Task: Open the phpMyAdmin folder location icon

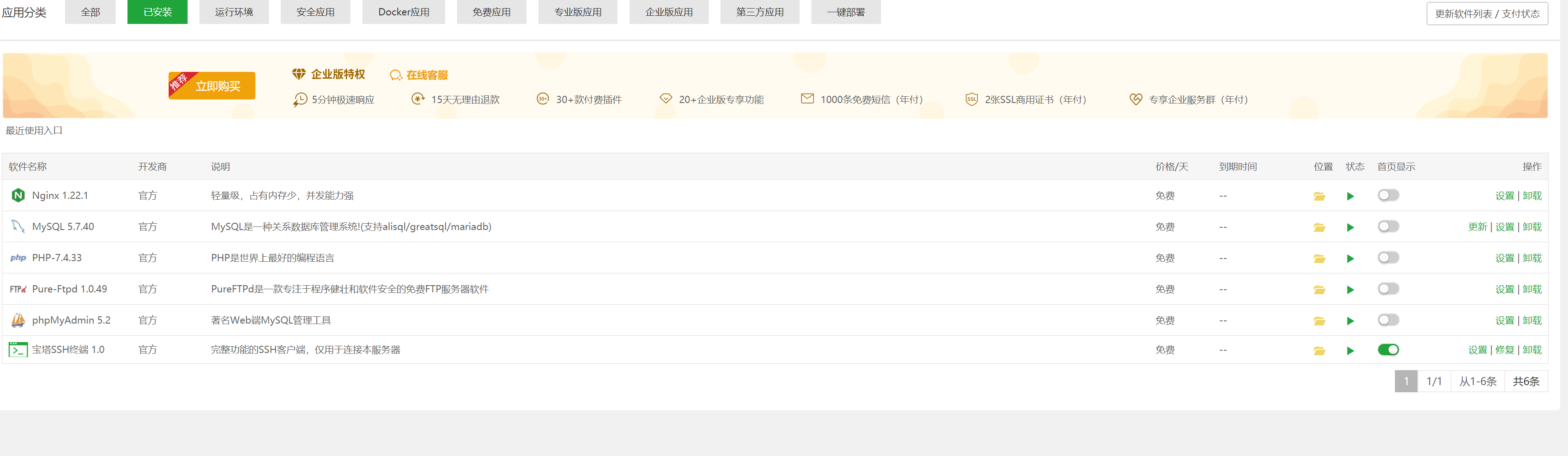Action: 1319,321
